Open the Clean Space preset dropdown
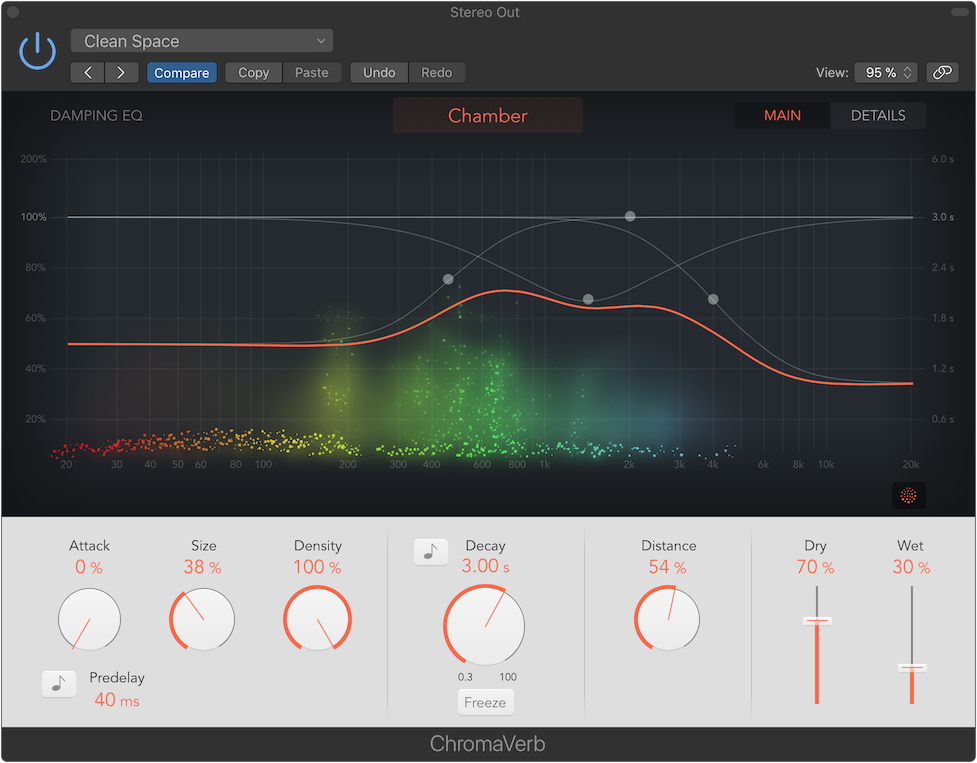 (x=202, y=41)
